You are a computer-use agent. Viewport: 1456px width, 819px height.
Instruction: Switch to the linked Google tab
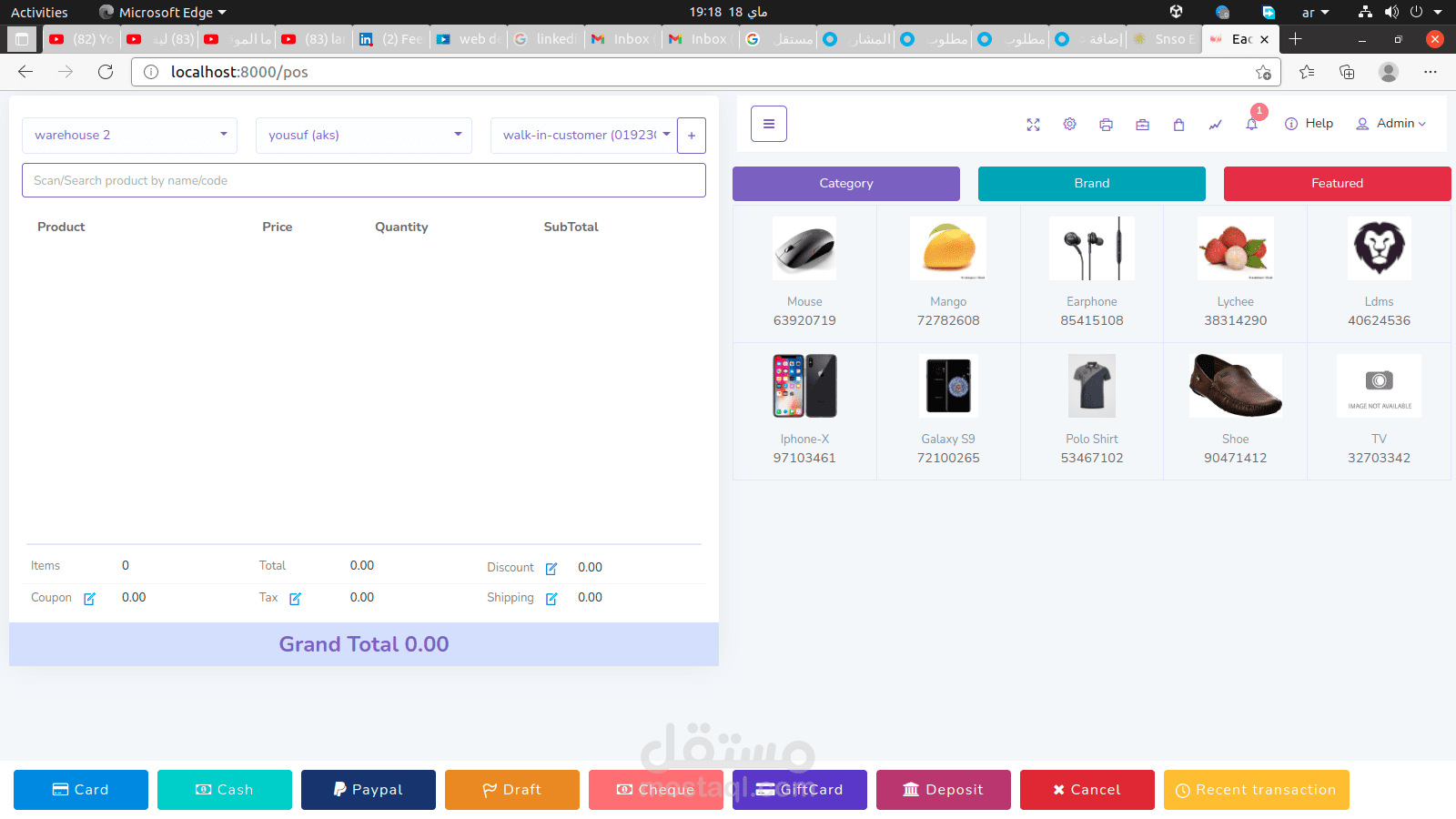[546, 39]
